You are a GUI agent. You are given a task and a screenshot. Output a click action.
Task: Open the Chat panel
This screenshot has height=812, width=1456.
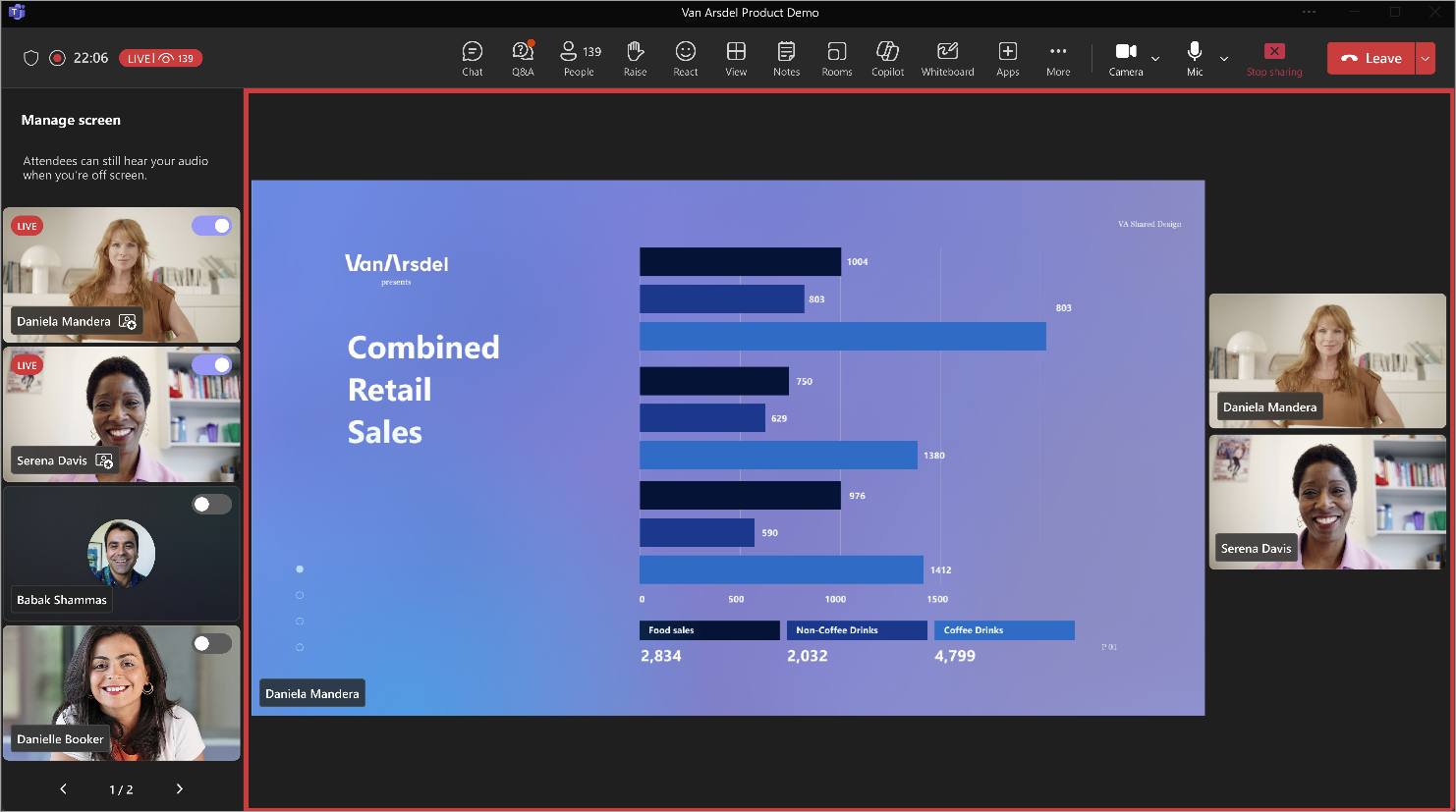point(473,59)
